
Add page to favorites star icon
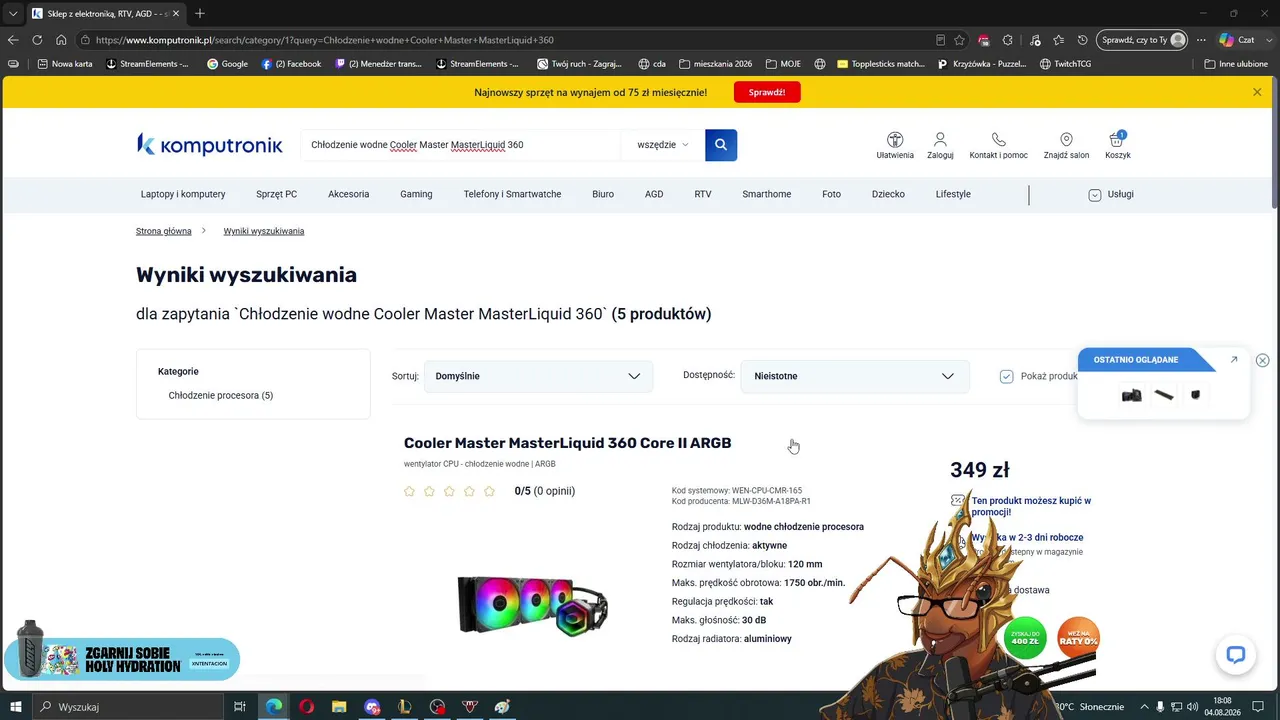(960, 40)
